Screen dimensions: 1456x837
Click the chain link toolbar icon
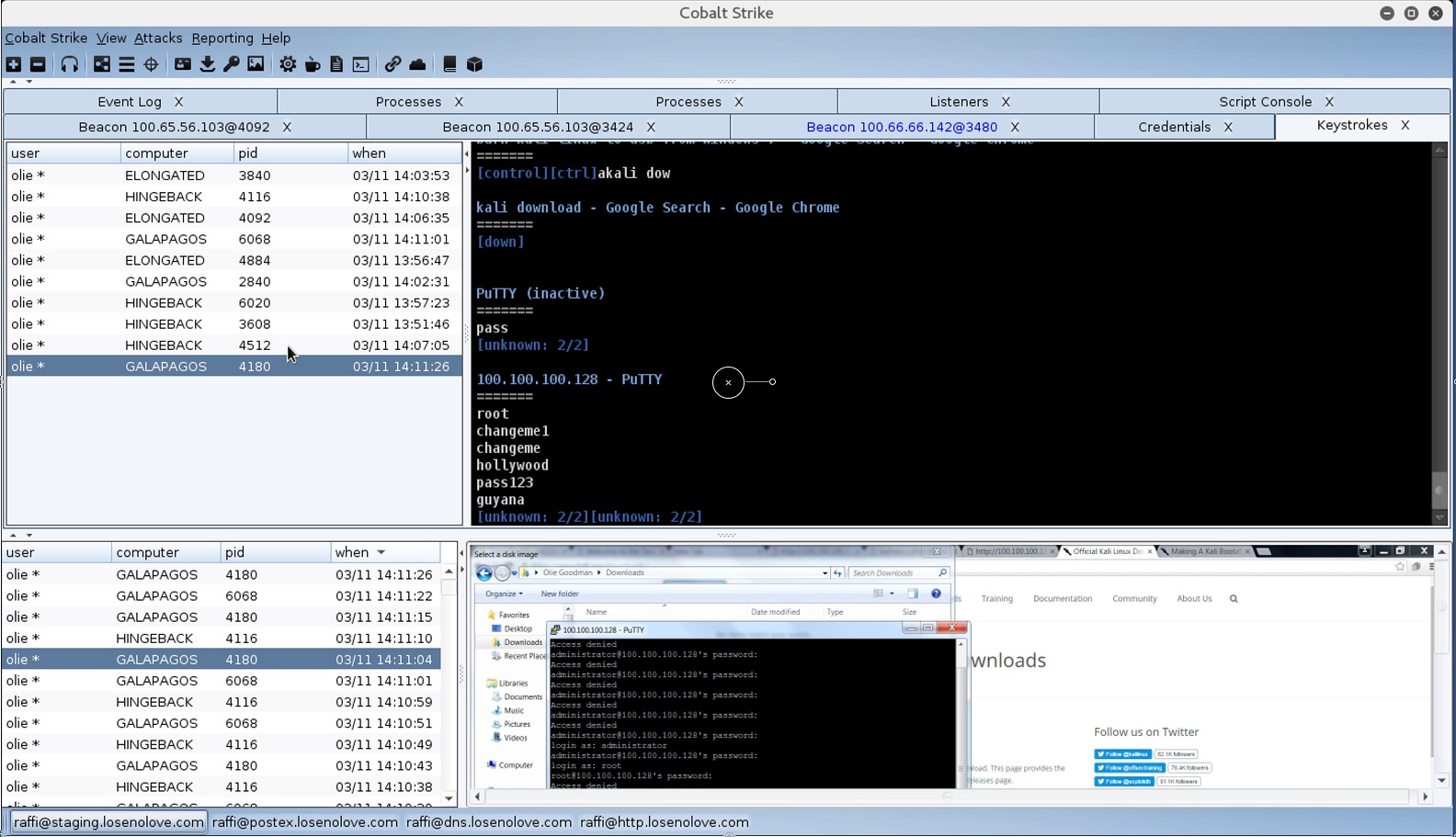(392, 64)
